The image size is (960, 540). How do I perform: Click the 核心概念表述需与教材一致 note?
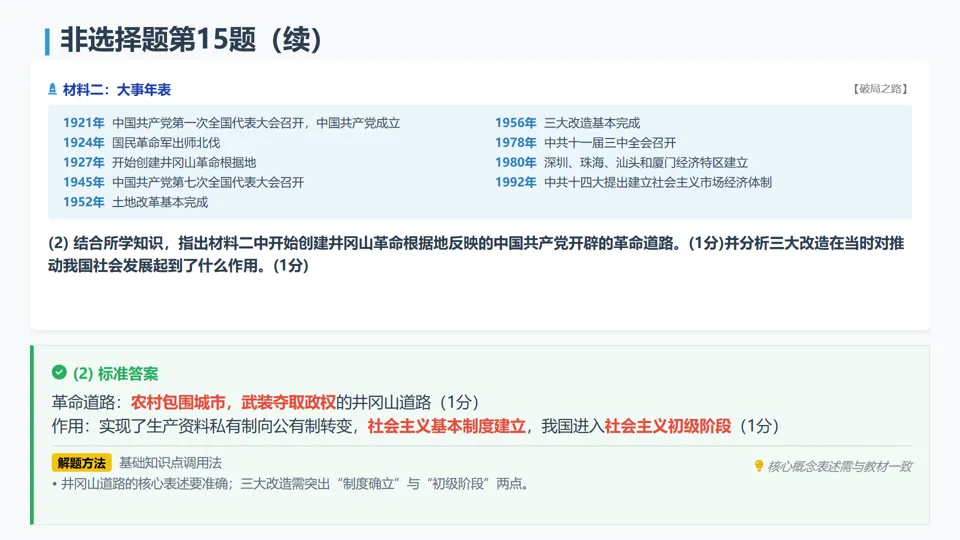click(839, 467)
